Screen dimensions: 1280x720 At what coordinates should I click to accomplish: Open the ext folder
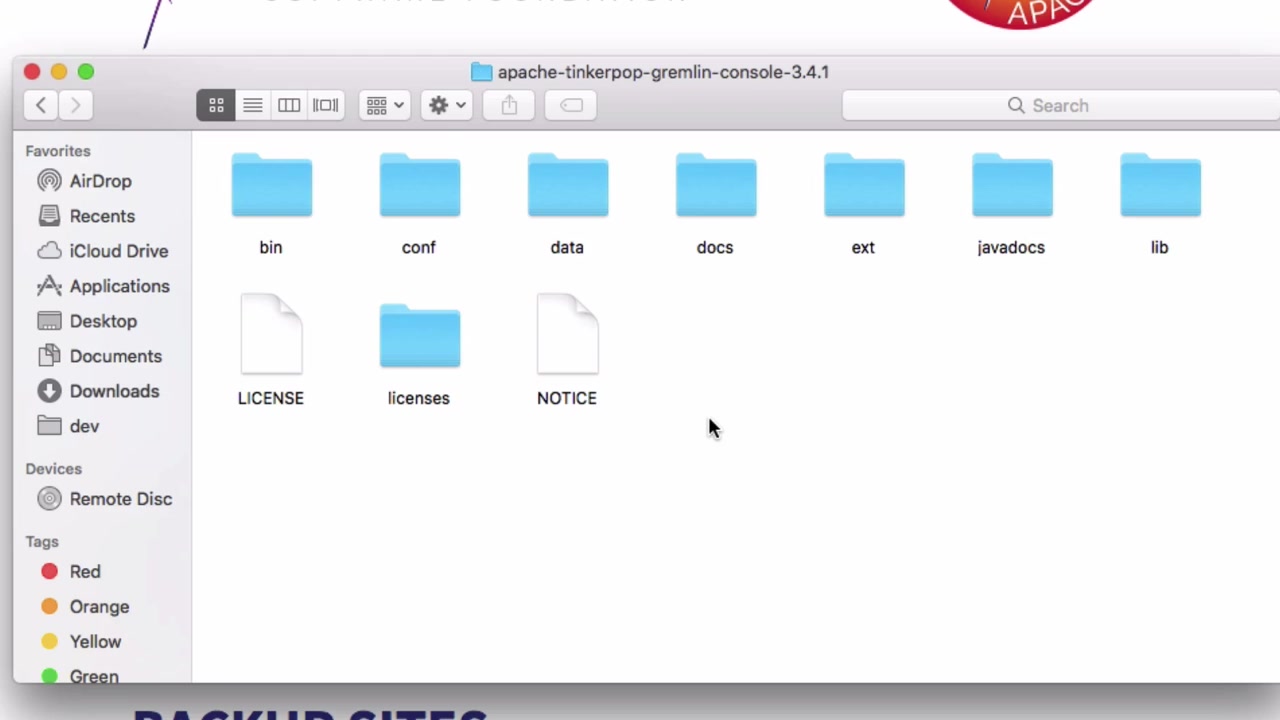click(863, 186)
